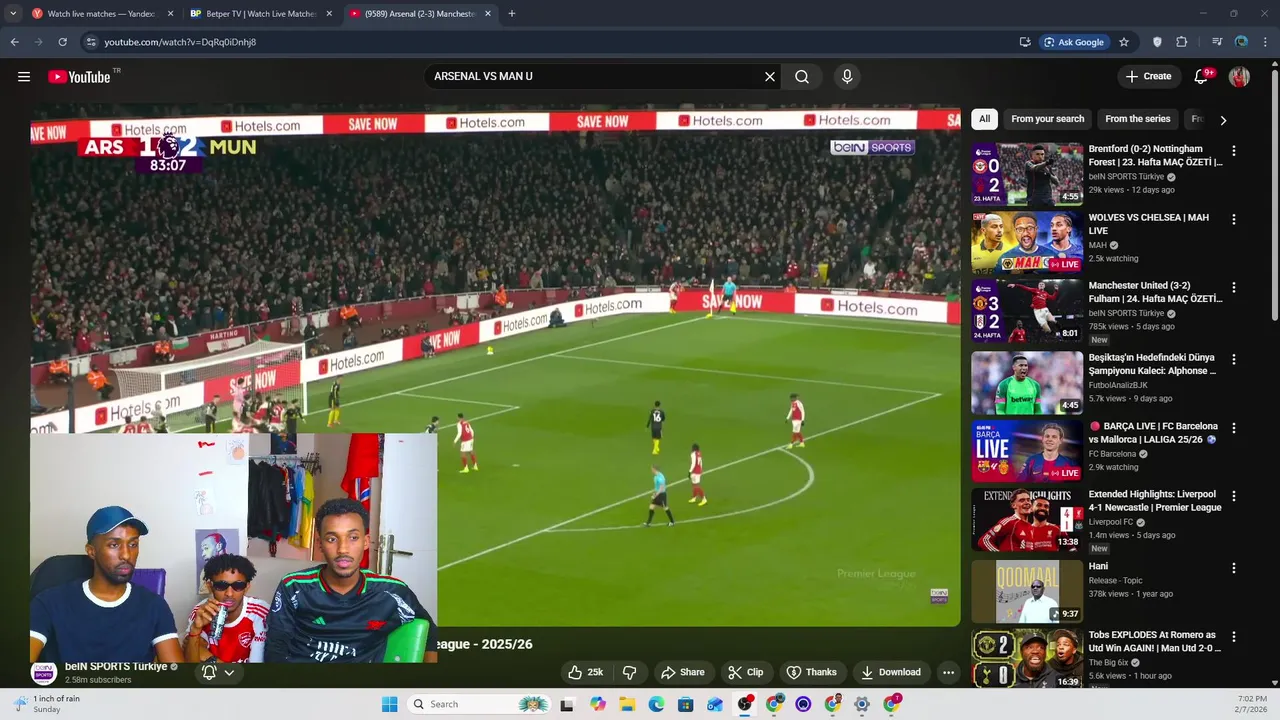1280x720 pixels.
Task: Click the address bar URL
Action: point(181,42)
